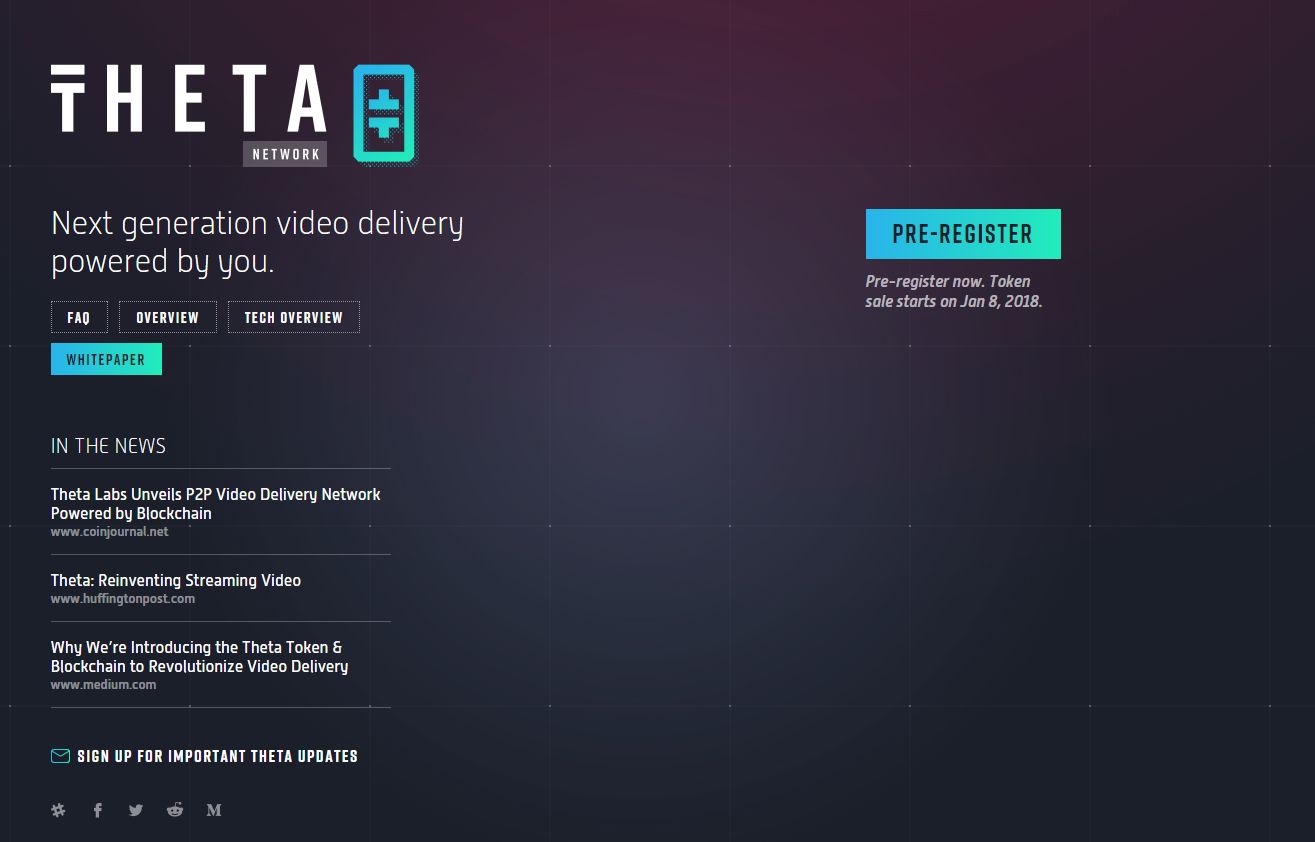Visit the Facebook page icon
1315x842 pixels.
[98, 810]
